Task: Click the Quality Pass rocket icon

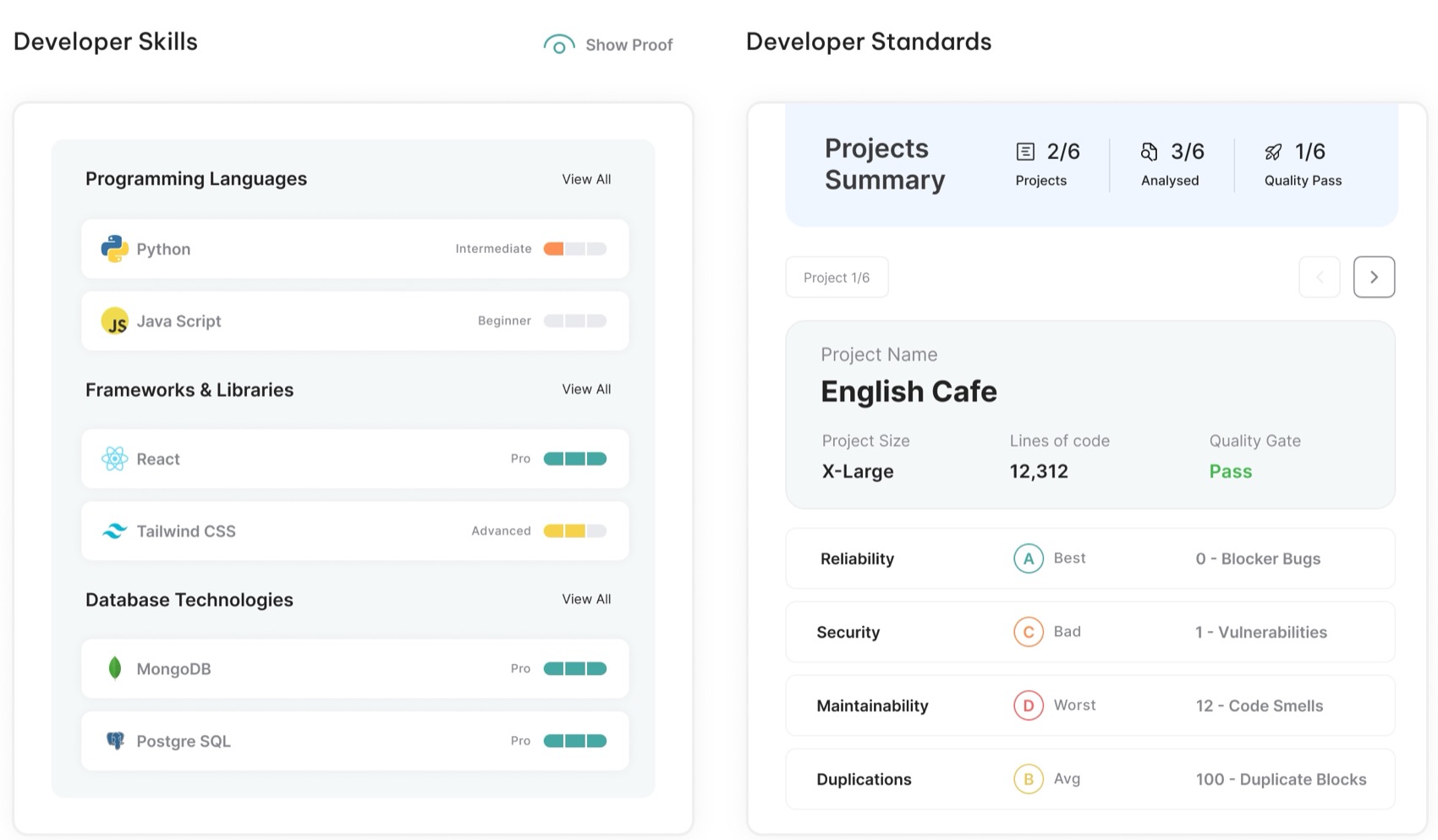Action: pyautogui.click(x=1273, y=151)
